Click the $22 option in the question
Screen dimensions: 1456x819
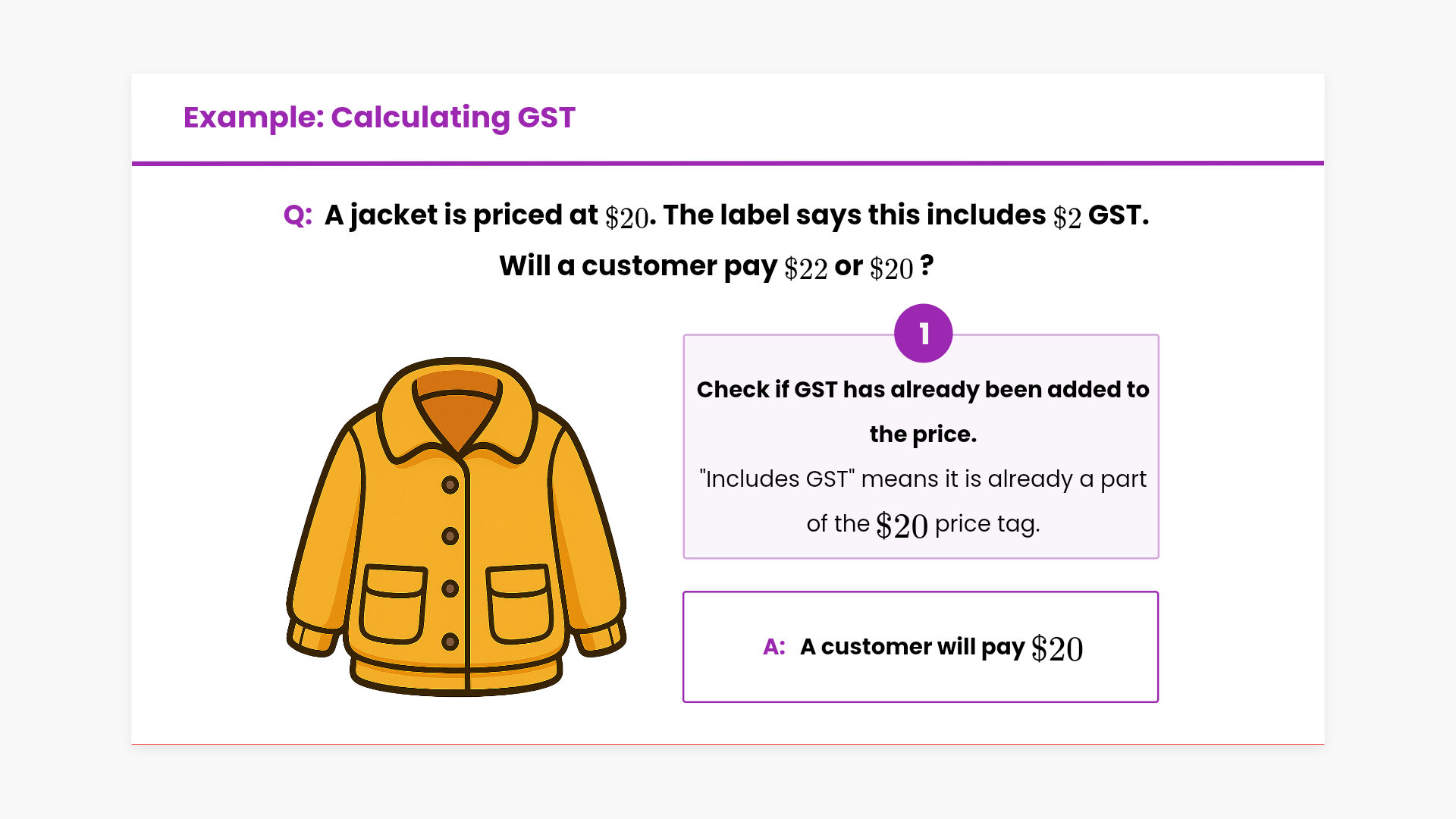click(805, 268)
